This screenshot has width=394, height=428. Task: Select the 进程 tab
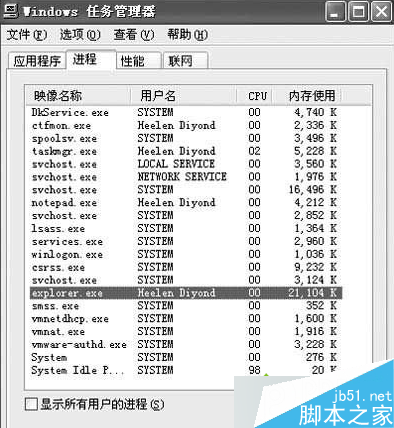(91, 59)
